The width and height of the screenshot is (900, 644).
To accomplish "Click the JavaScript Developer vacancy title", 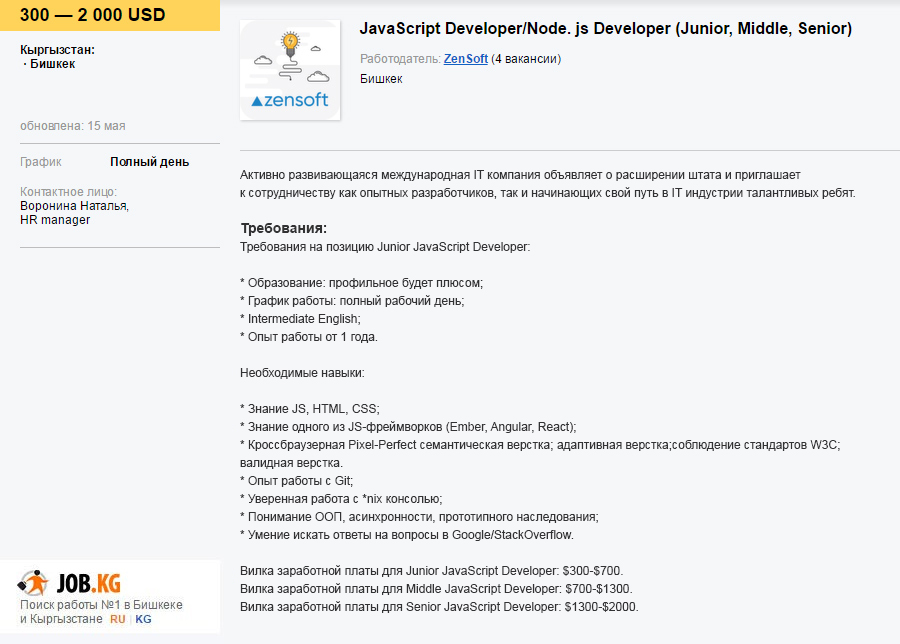I will tap(606, 28).
